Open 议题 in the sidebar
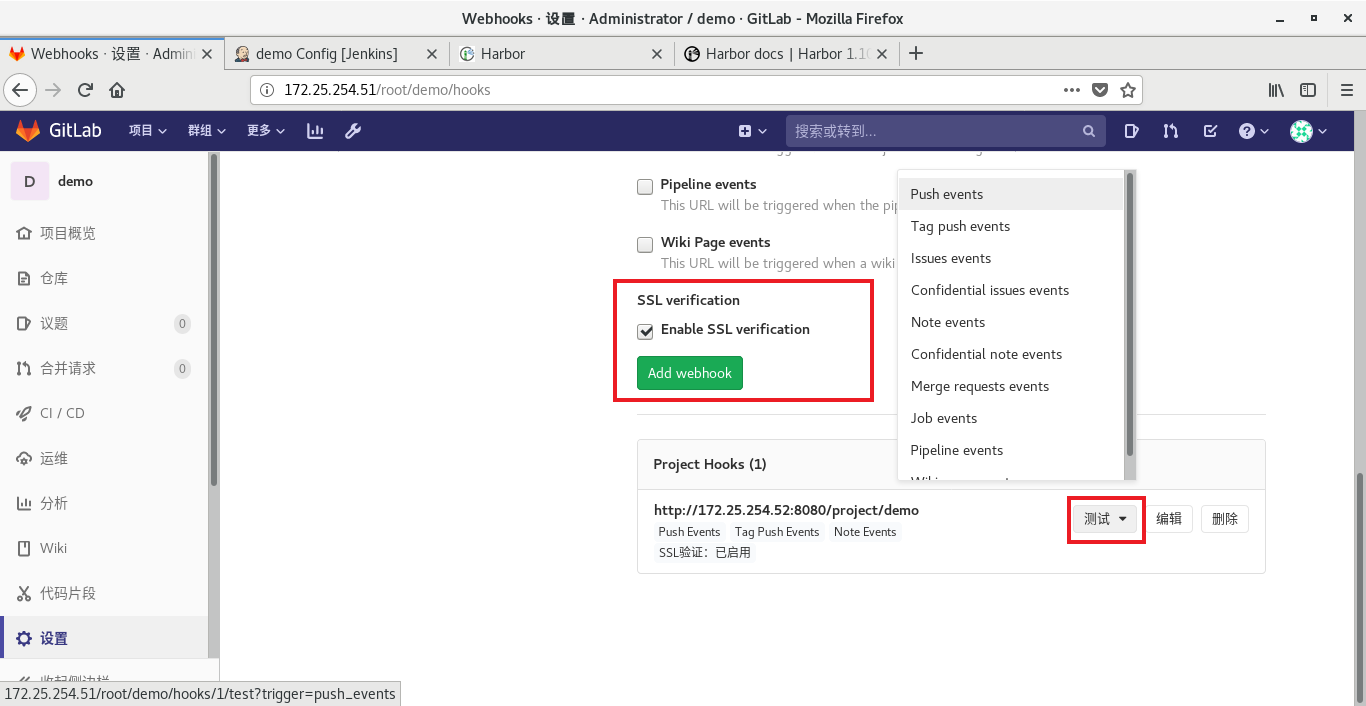 54,323
